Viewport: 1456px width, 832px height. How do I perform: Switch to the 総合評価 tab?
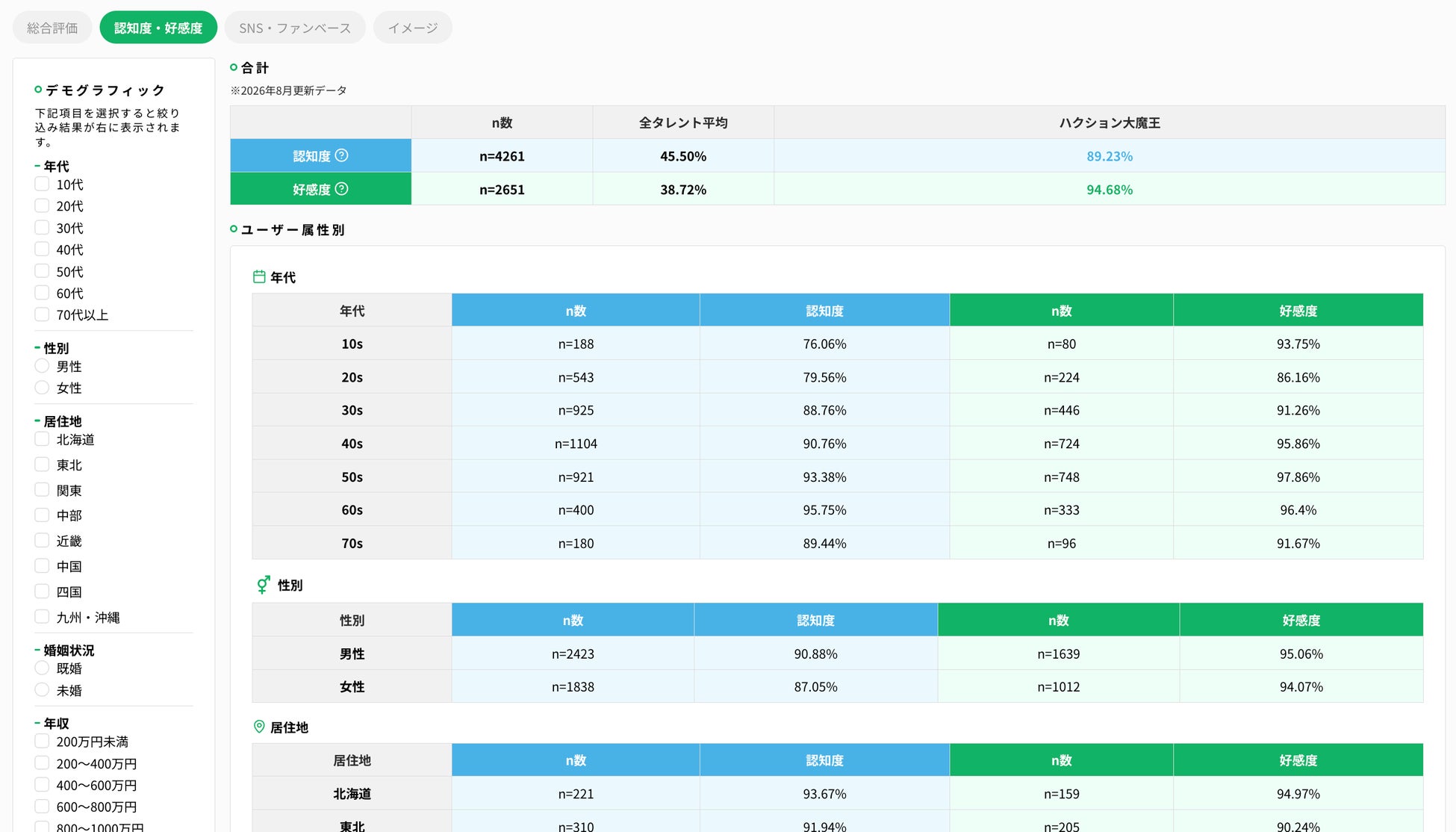click(x=52, y=28)
